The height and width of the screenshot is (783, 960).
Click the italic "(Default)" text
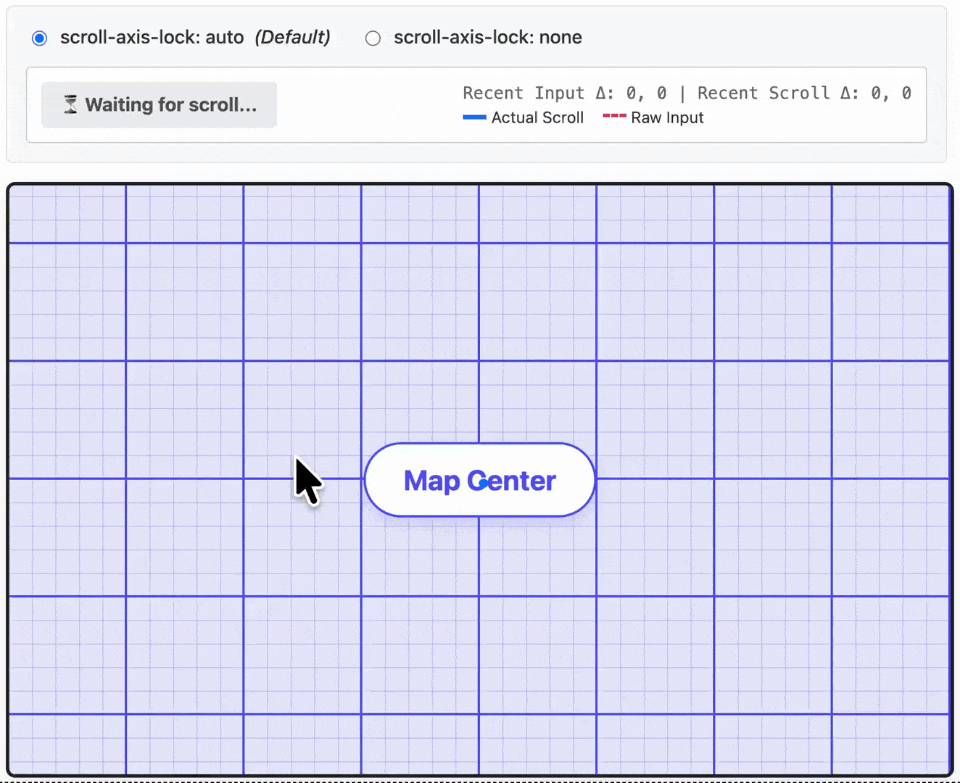(x=293, y=37)
